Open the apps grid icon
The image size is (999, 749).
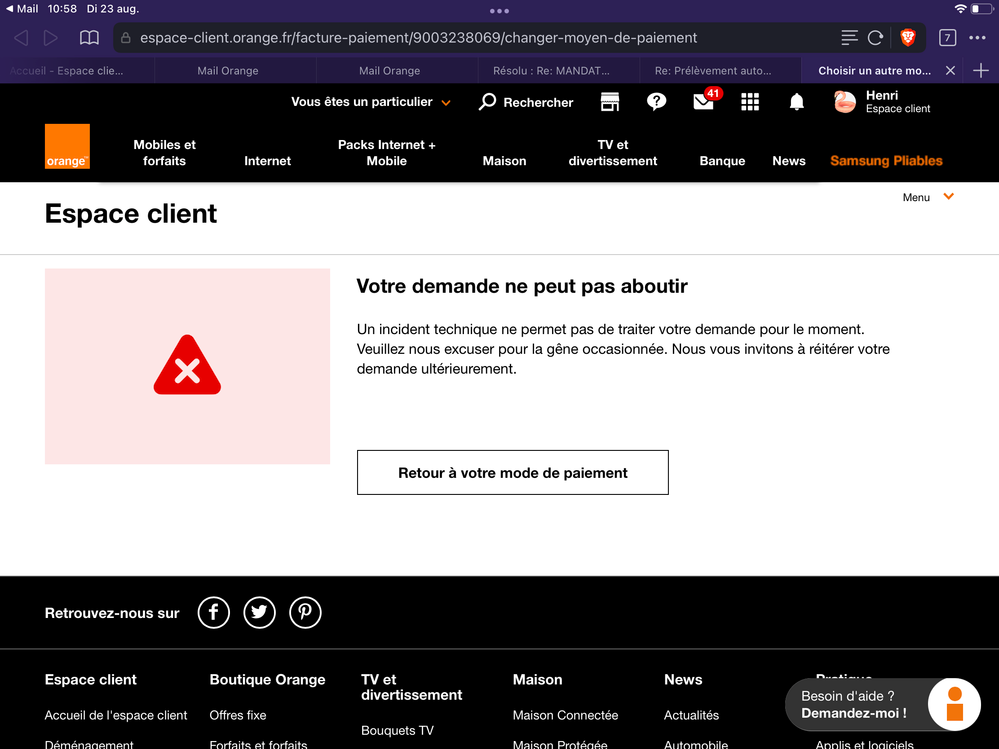[x=750, y=102]
